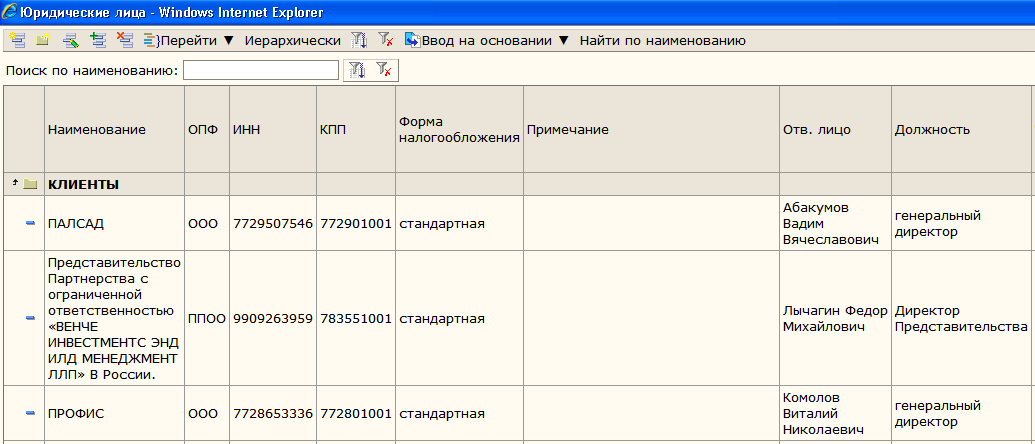
Task: Click the new folder group icon
Action: [x=43, y=40]
